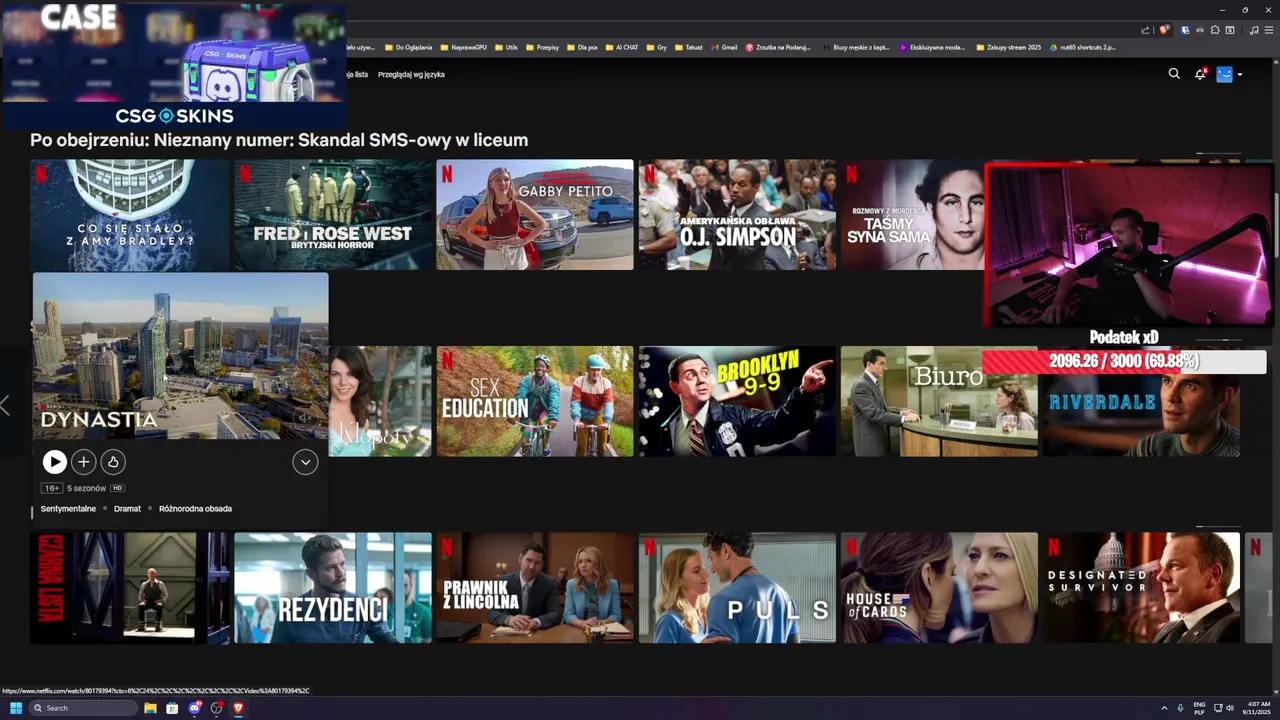Click the taskbar Search box
Viewport: 1280px width, 720px height.
point(83,708)
